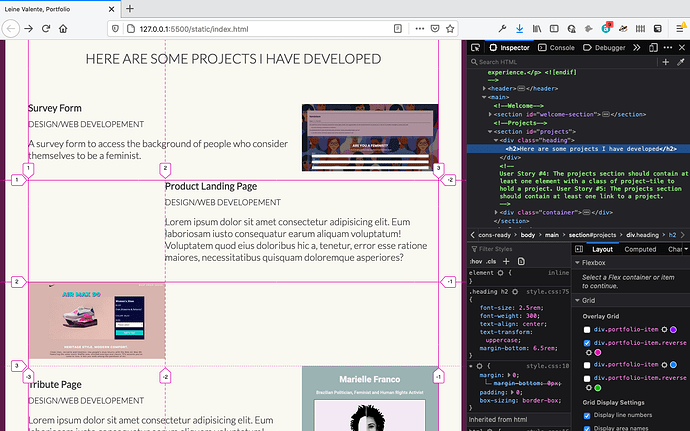Open a new browser tab

[130, 8]
